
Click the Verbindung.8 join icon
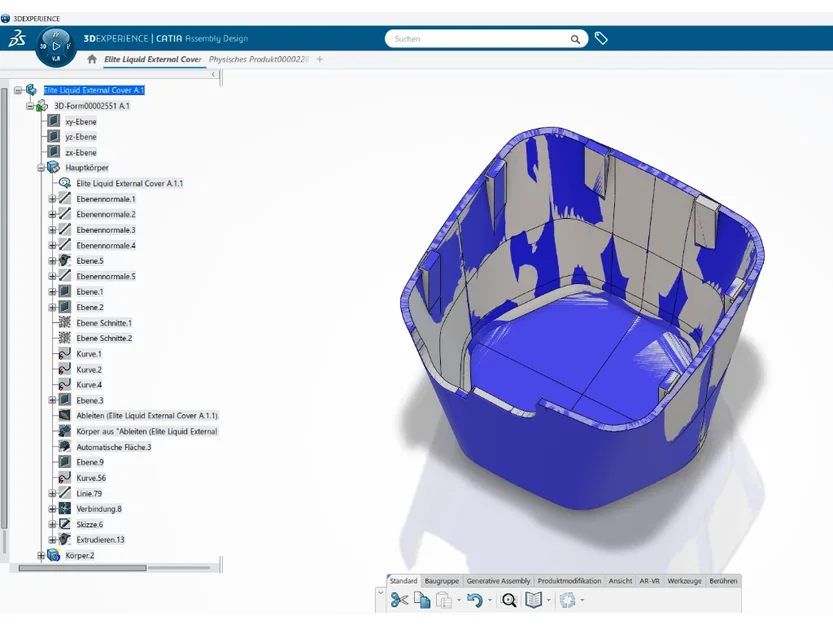[64, 508]
